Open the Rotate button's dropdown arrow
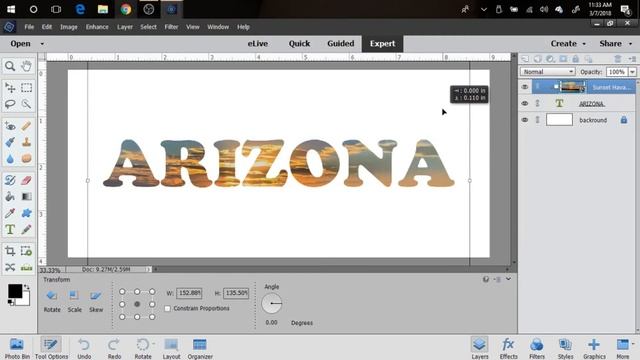 pyautogui.click(x=153, y=344)
